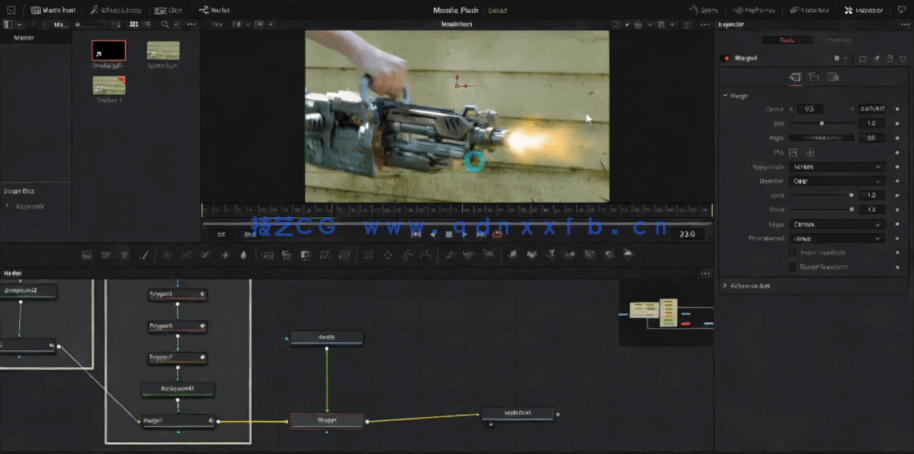Image resolution: width=914 pixels, height=454 pixels.
Task: Stop playback
Action: tap(449, 234)
